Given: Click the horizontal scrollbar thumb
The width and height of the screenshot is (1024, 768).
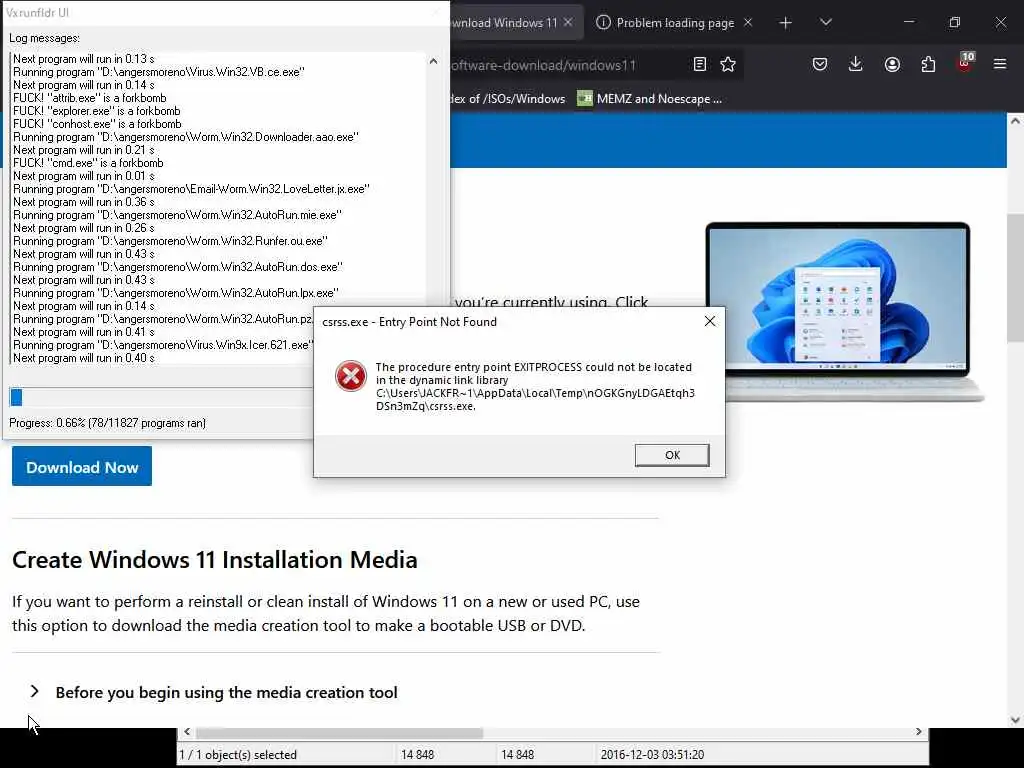Looking at the screenshot, I should 340,733.
